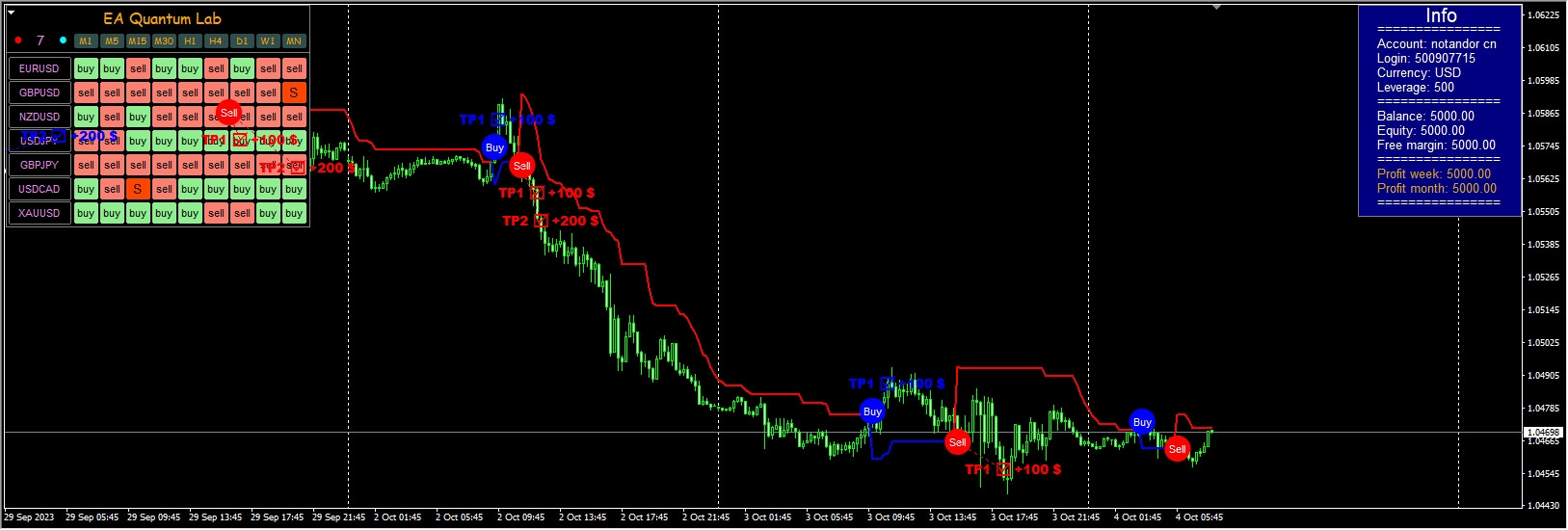The width and height of the screenshot is (1568, 530).
Task: Select the D1 timeframe header
Action: [x=242, y=41]
